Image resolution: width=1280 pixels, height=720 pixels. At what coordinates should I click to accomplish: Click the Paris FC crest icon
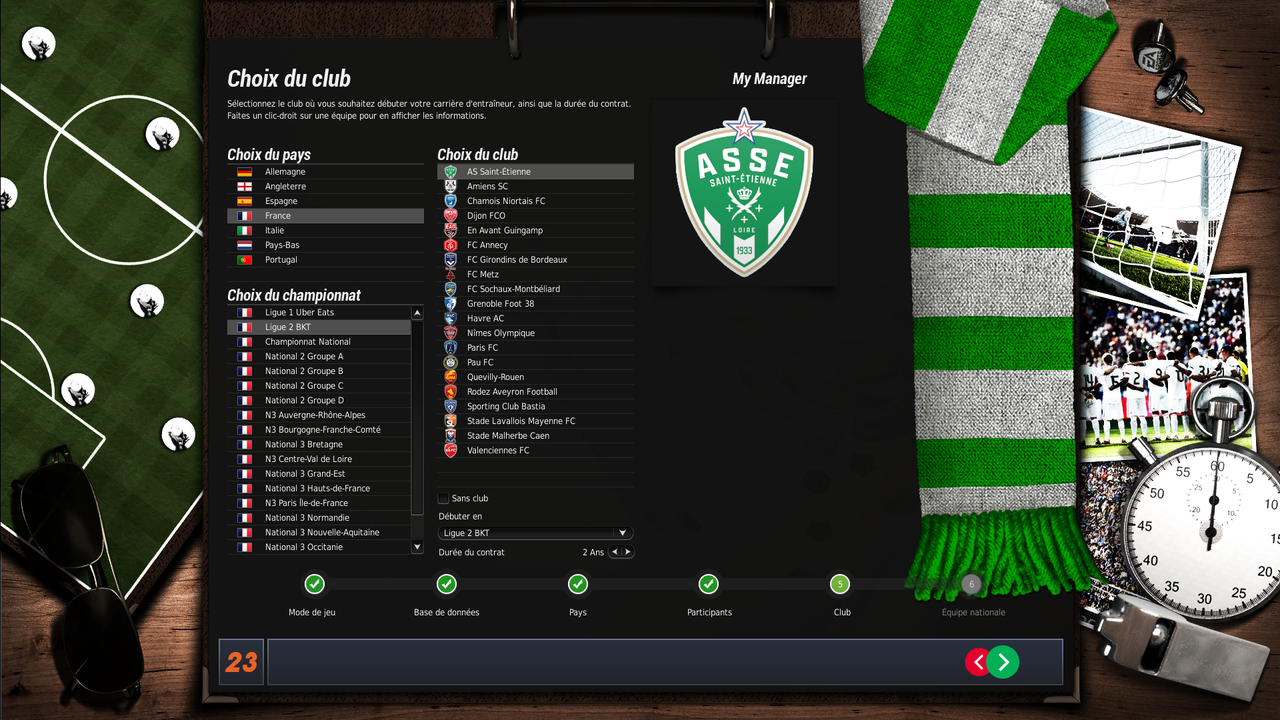450,348
